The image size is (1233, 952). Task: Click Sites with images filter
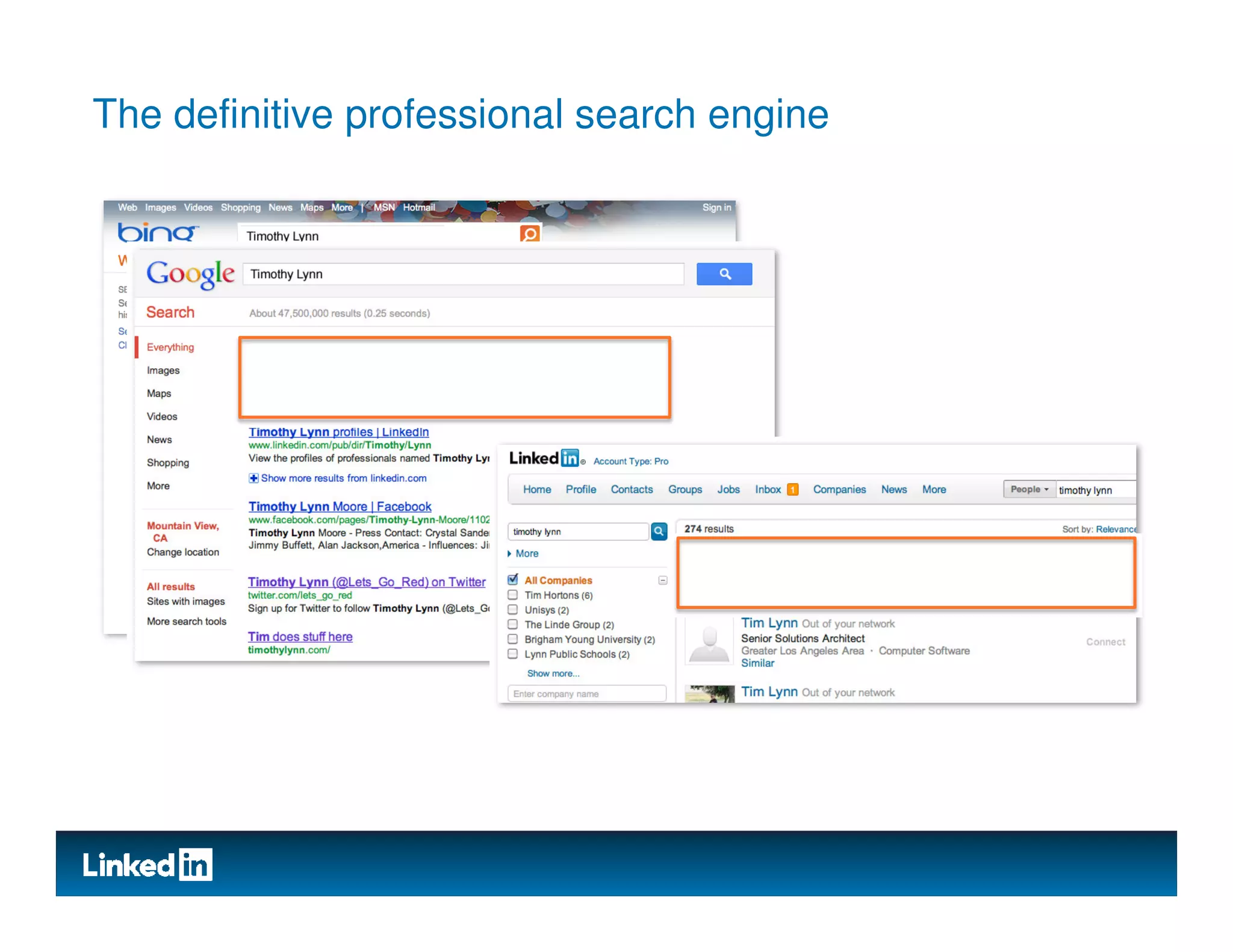pos(186,602)
